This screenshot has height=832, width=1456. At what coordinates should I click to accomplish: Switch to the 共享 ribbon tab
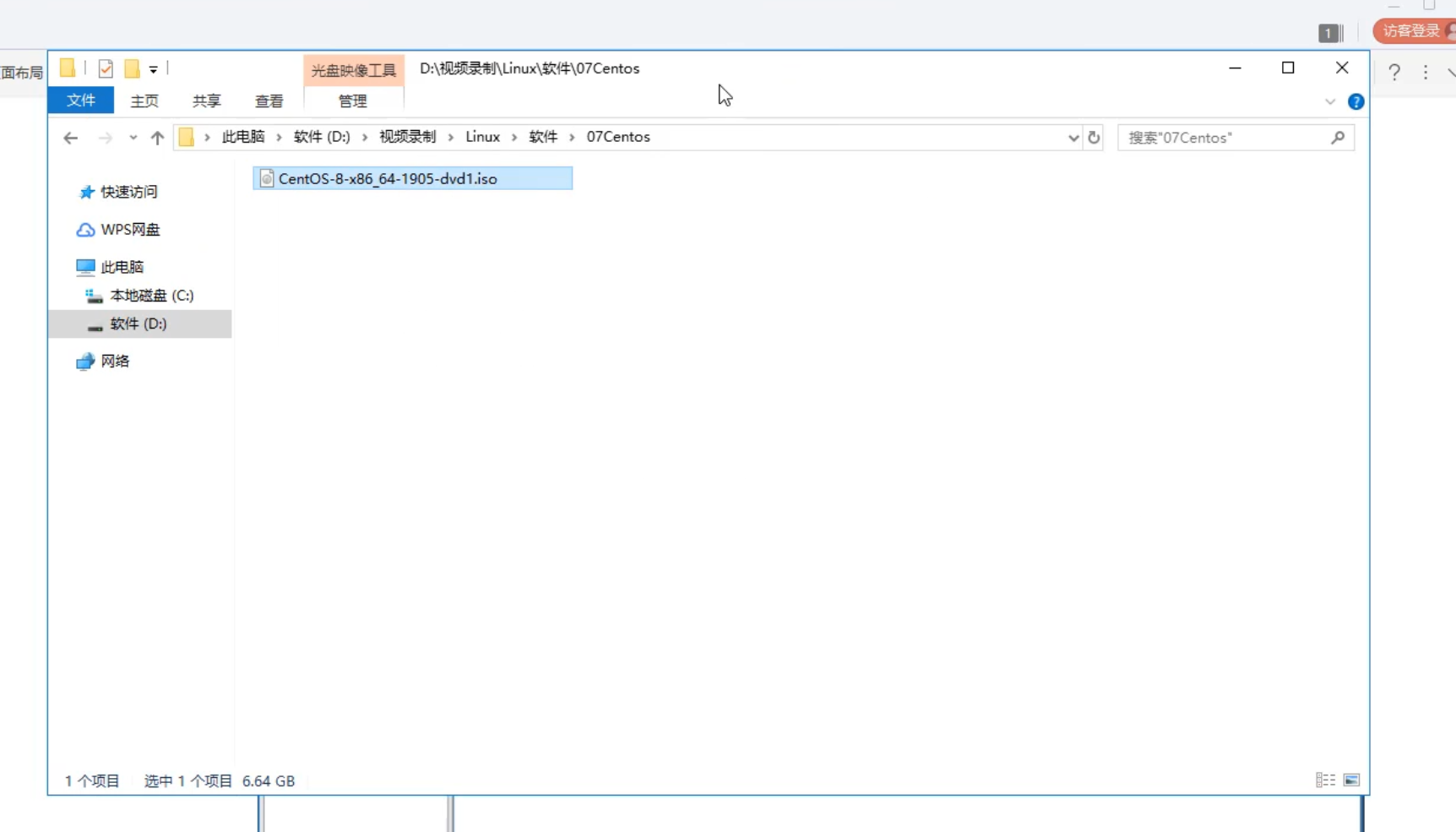pos(207,101)
